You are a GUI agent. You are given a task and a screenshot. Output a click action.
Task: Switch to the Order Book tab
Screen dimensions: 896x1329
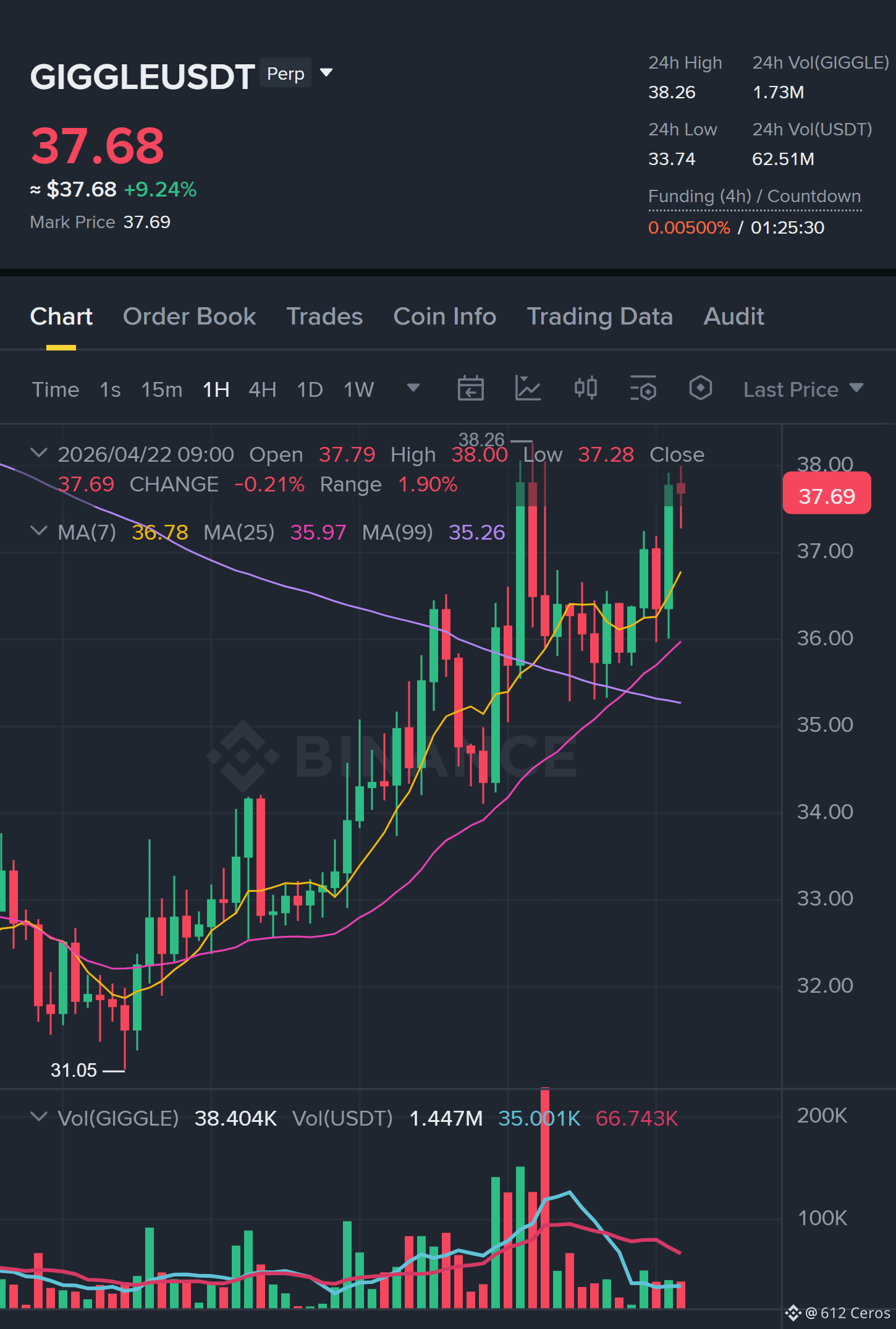(x=189, y=316)
